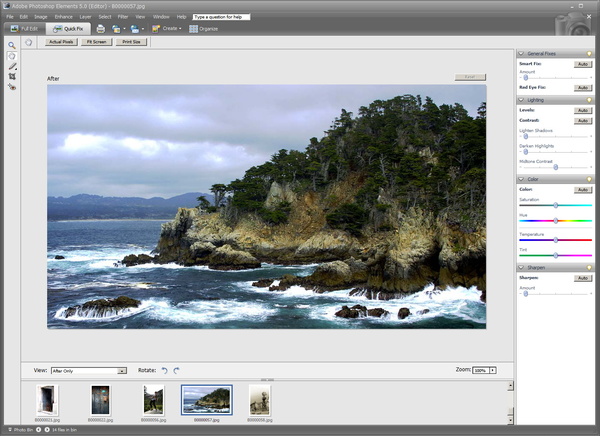Viewport: 600px width, 436px height.
Task: Select the Red Eye Removal tool
Action: 12,87
